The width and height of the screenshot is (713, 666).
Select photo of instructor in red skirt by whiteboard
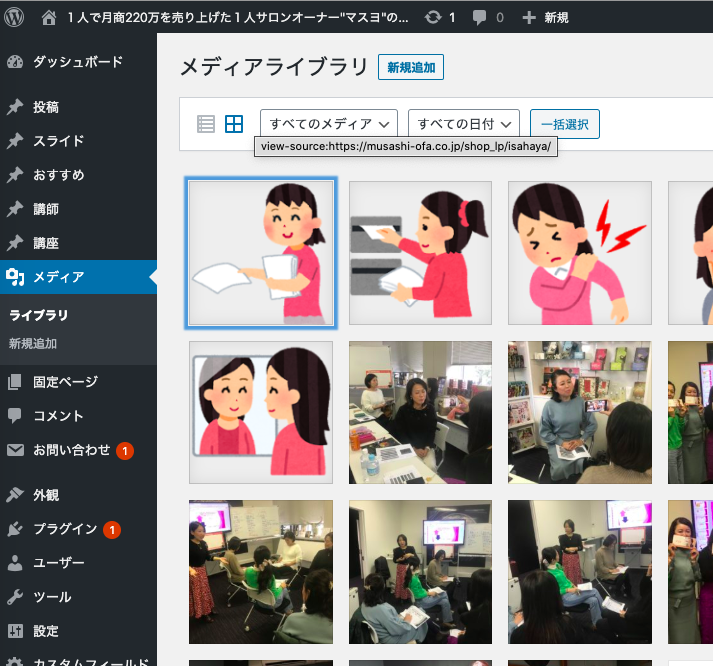pos(261,572)
